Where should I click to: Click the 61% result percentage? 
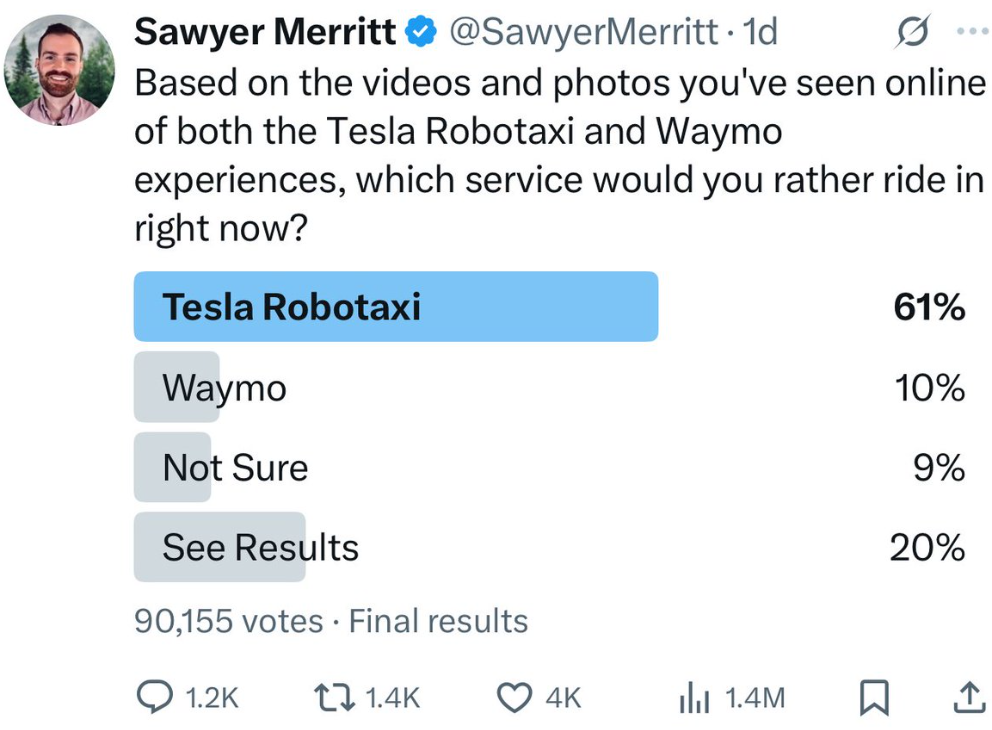929,307
